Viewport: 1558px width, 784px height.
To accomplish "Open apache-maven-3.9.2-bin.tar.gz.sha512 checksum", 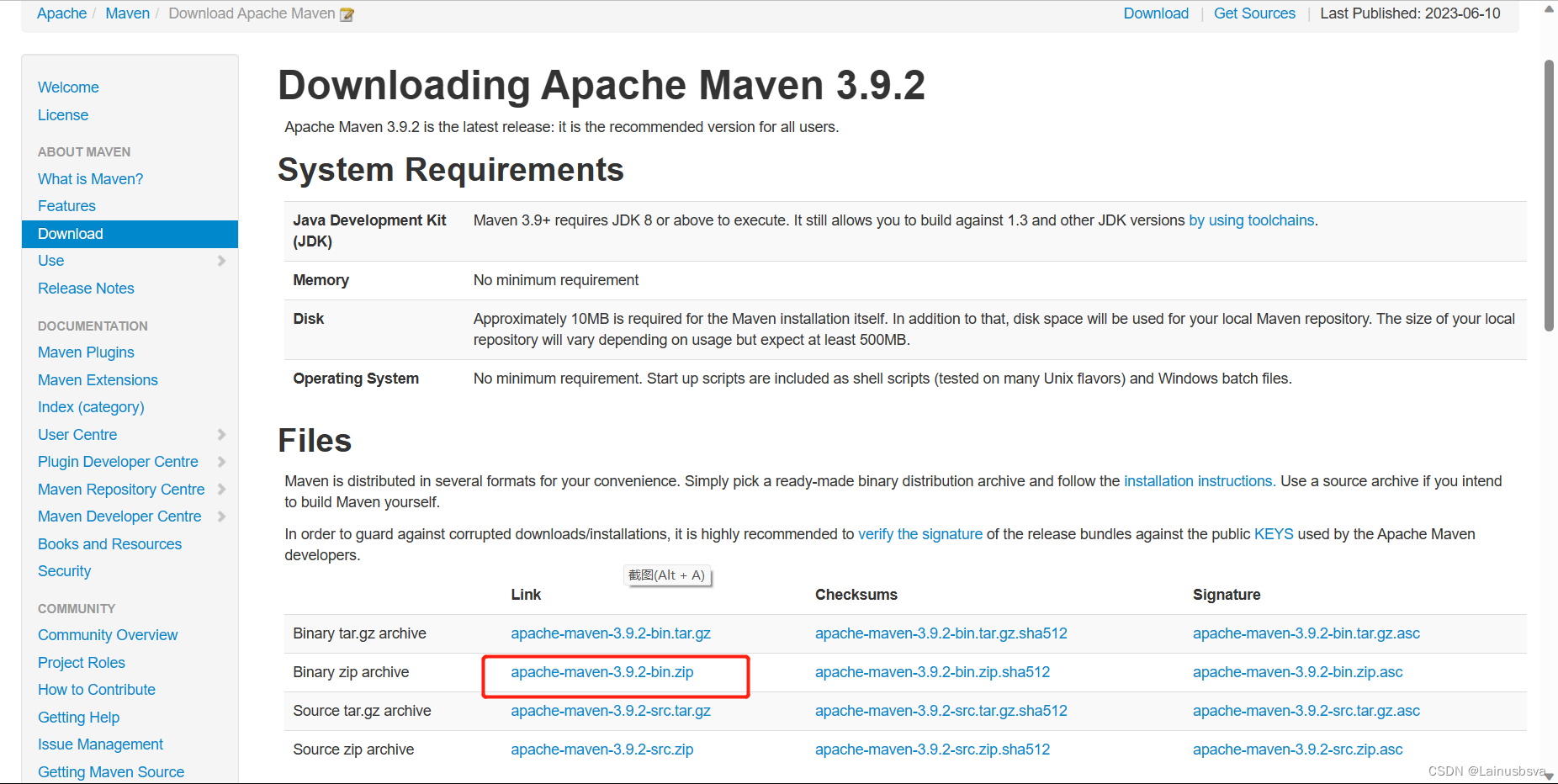I will point(941,633).
